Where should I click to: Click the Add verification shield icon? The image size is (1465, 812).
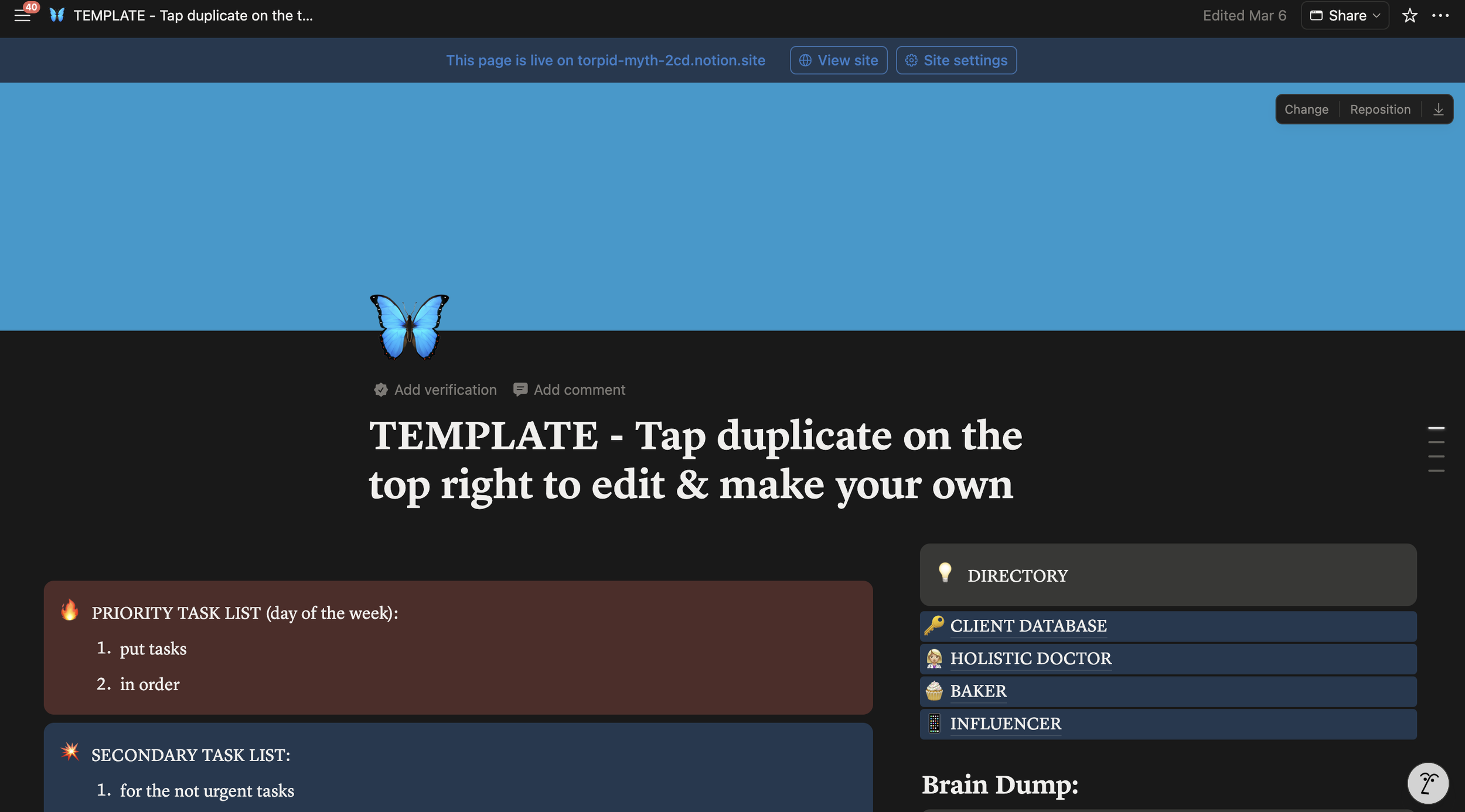[x=381, y=390]
